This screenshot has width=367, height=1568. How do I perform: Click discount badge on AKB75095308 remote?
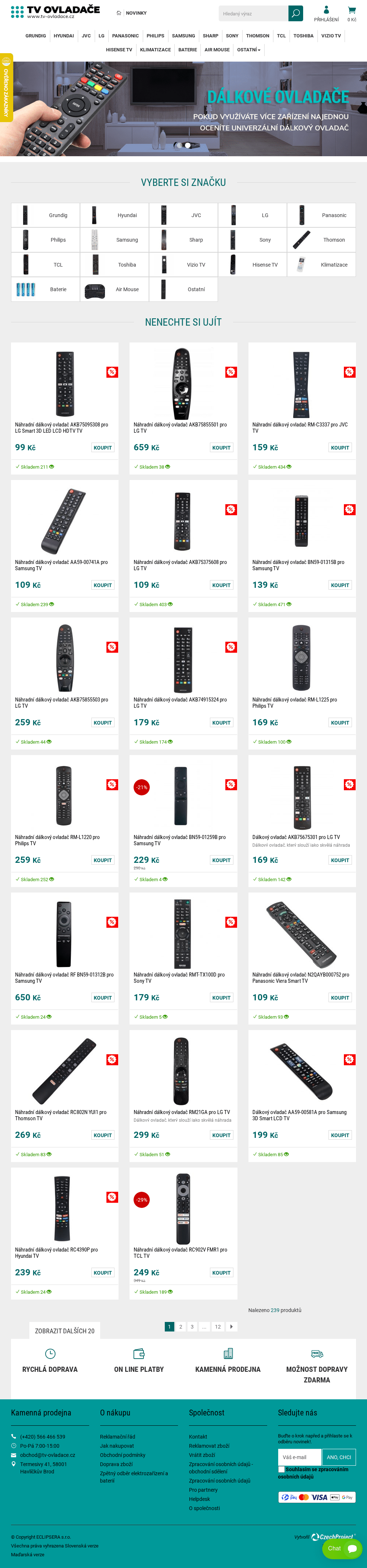(x=112, y=372)
